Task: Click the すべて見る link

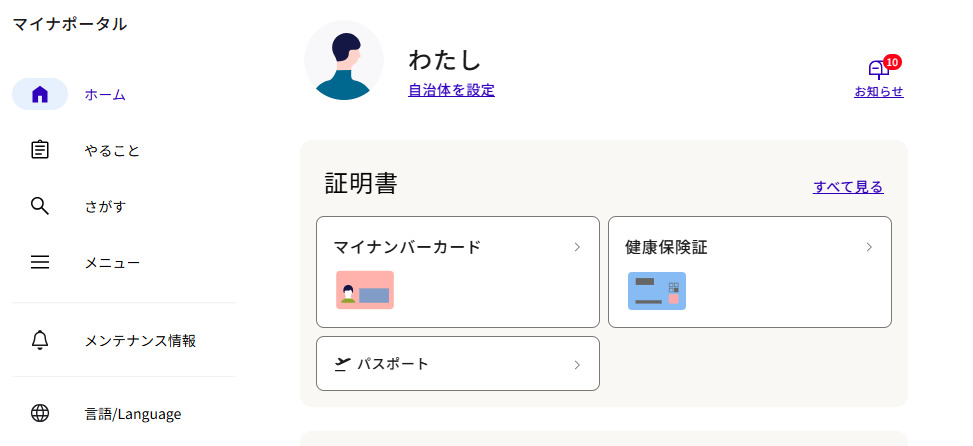Action: [848, 187]
